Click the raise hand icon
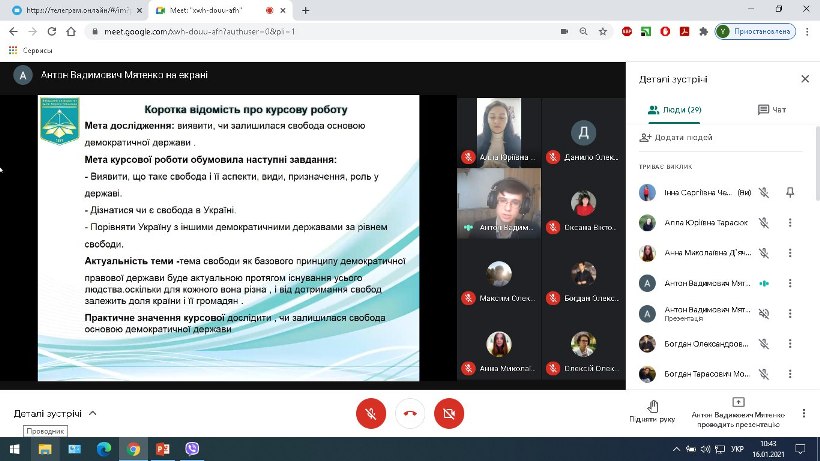The image size is (820, 461). click(x=653, y=406)
